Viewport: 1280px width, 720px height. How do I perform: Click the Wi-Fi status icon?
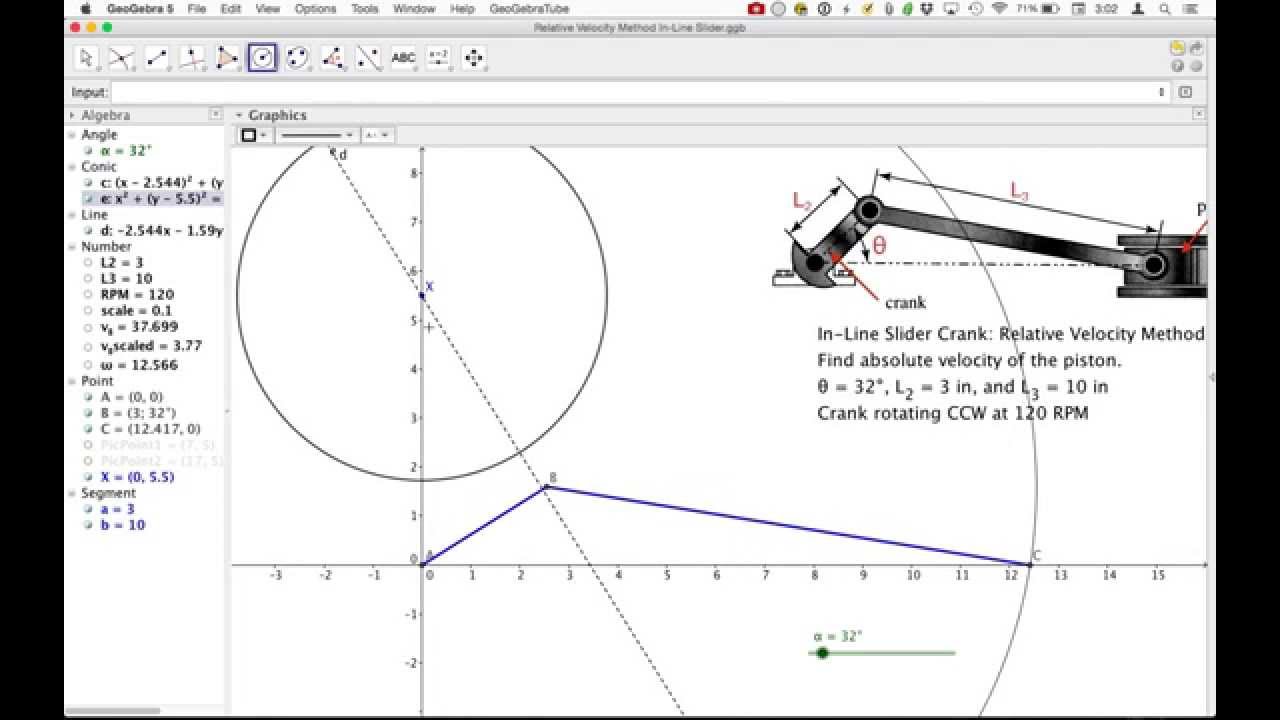pyautogui.click(x=999, y=9)
